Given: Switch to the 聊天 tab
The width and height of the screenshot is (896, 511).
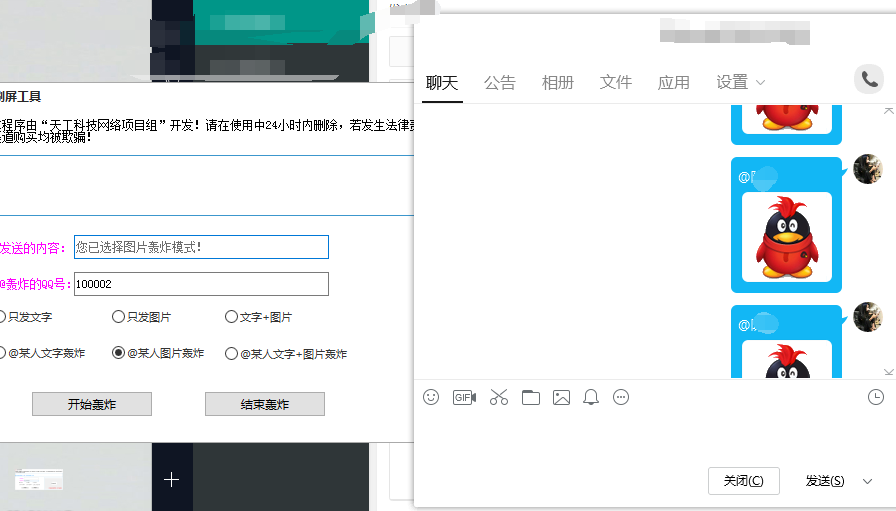Looking at the screenshot, I should click(x=442, y=83).
